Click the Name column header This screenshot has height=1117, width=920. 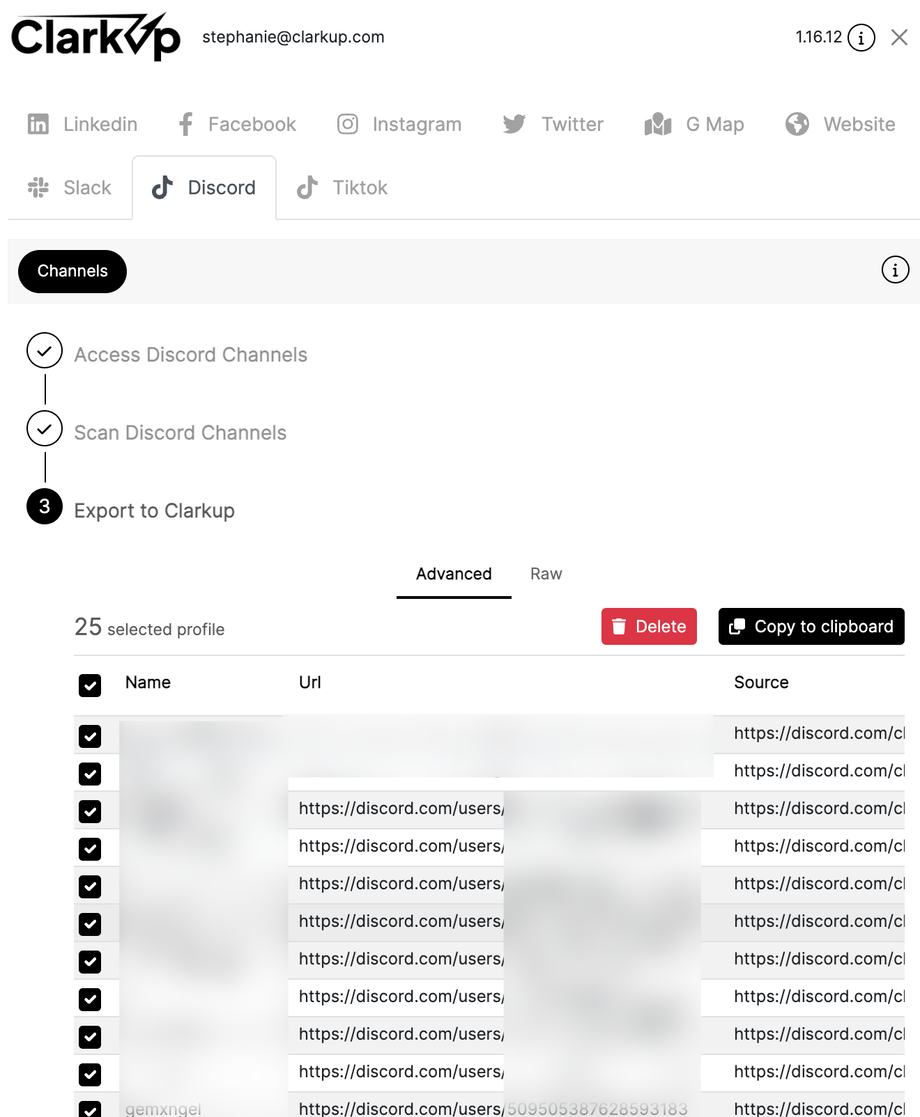148,682
